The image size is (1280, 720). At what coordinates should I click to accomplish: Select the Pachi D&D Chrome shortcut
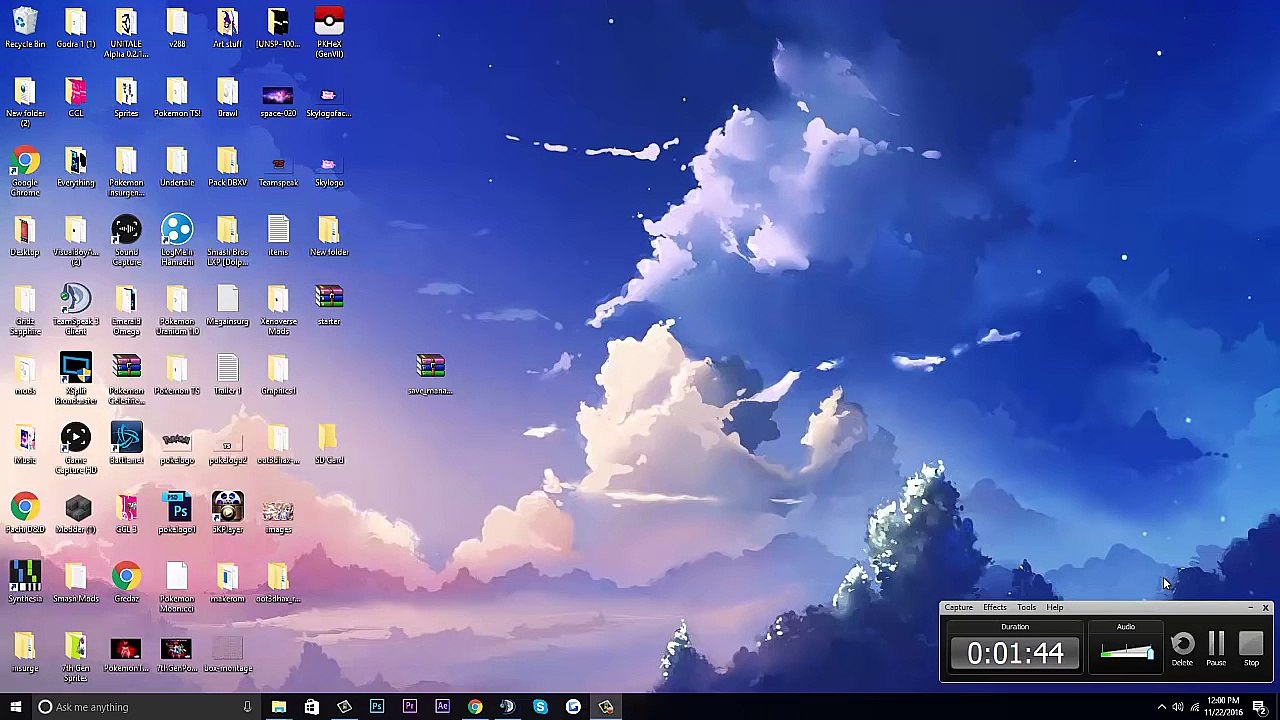(x=25, y=513)
